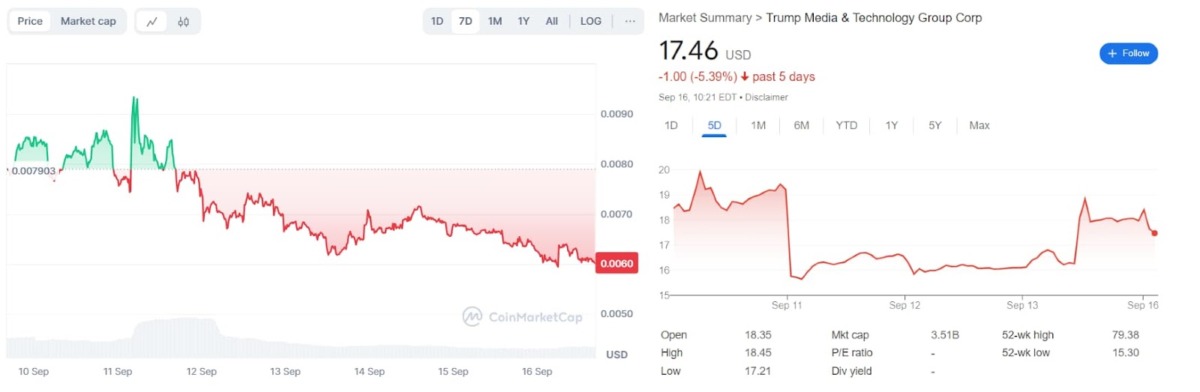Select the 1M range on CoinMarketCap chart
Screen dimensions: 1200x392
pyautogui.click(x=495, y=21)
